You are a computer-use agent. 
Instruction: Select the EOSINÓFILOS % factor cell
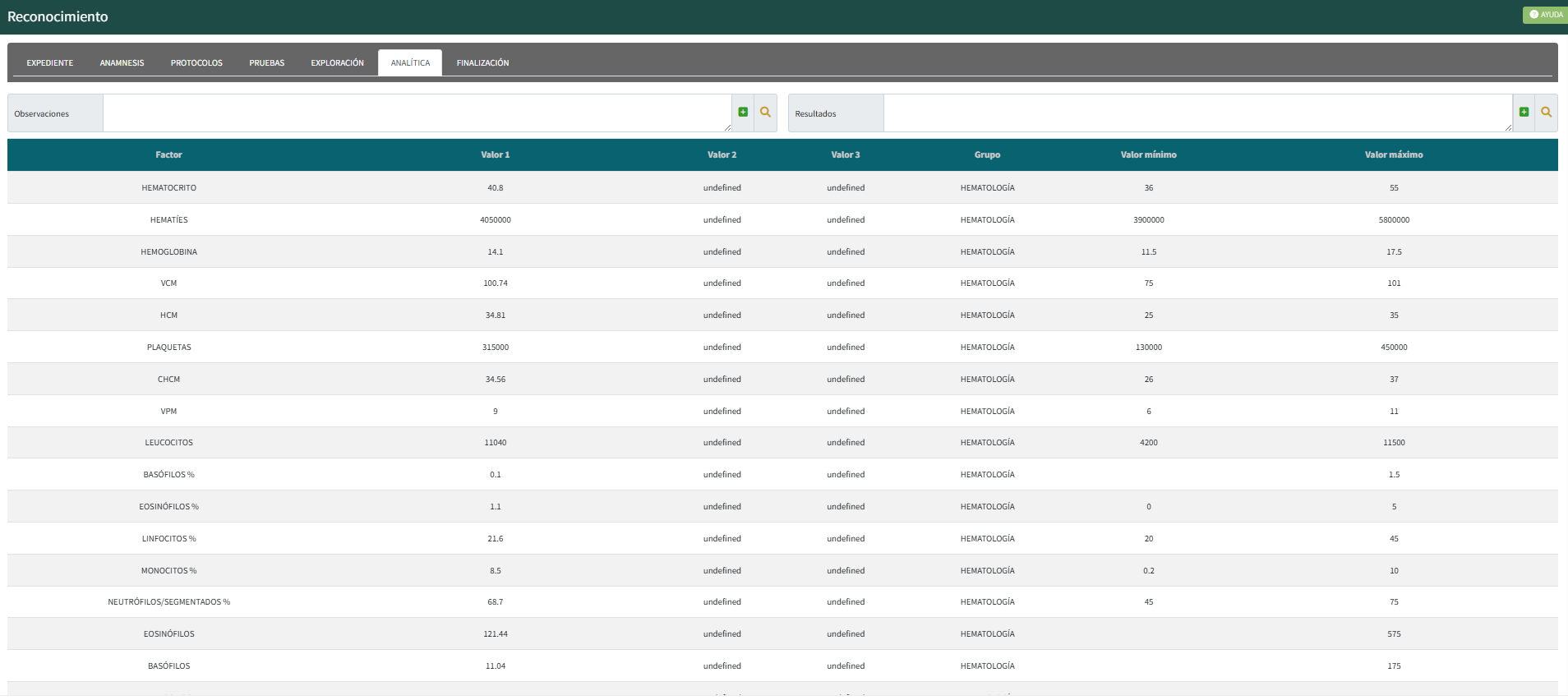[x=169, y=507]
